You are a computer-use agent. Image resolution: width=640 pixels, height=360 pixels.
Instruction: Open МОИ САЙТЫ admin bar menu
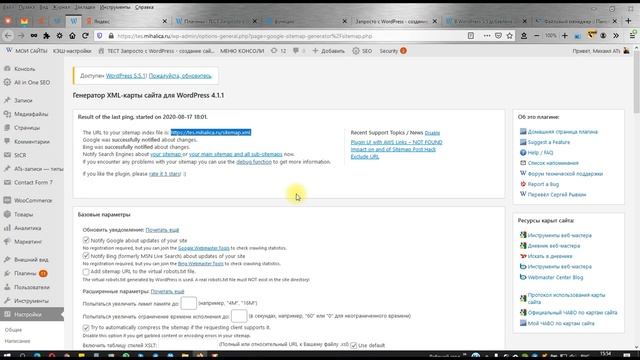click(x=27, y=51)
